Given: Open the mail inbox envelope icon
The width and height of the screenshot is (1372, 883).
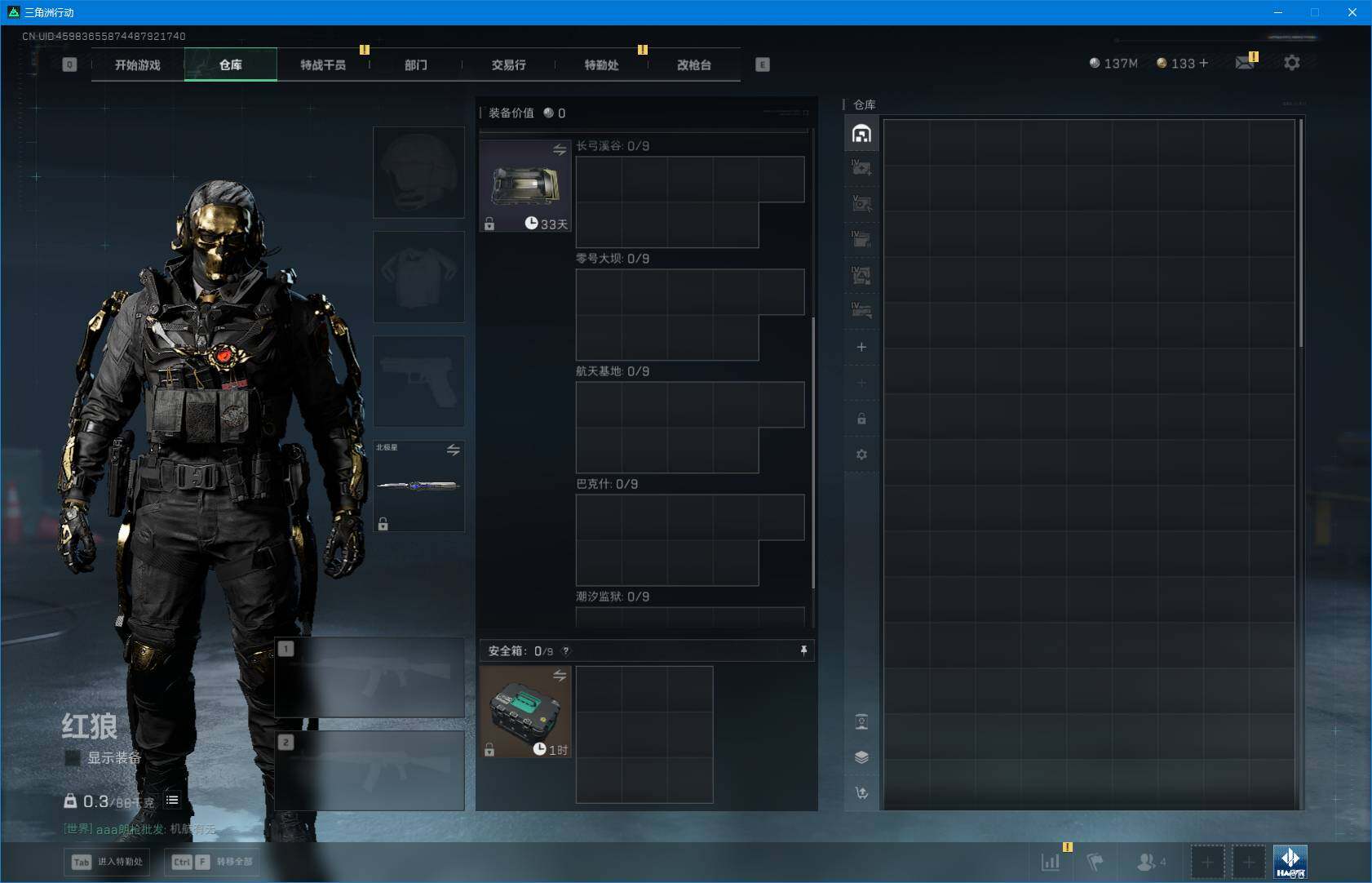Looking at the screenshot, I should coord(1244,63).
